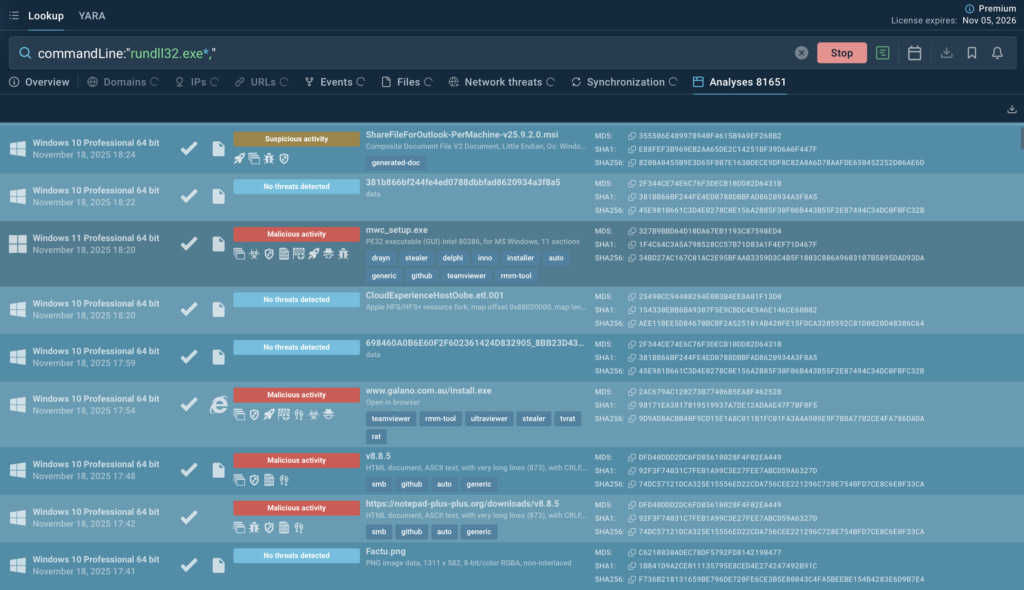The width and height of the screenshot is (1024, 590).
Task: Click the bookmarks icon in the top bar
Action: click(x=971, y=52)
